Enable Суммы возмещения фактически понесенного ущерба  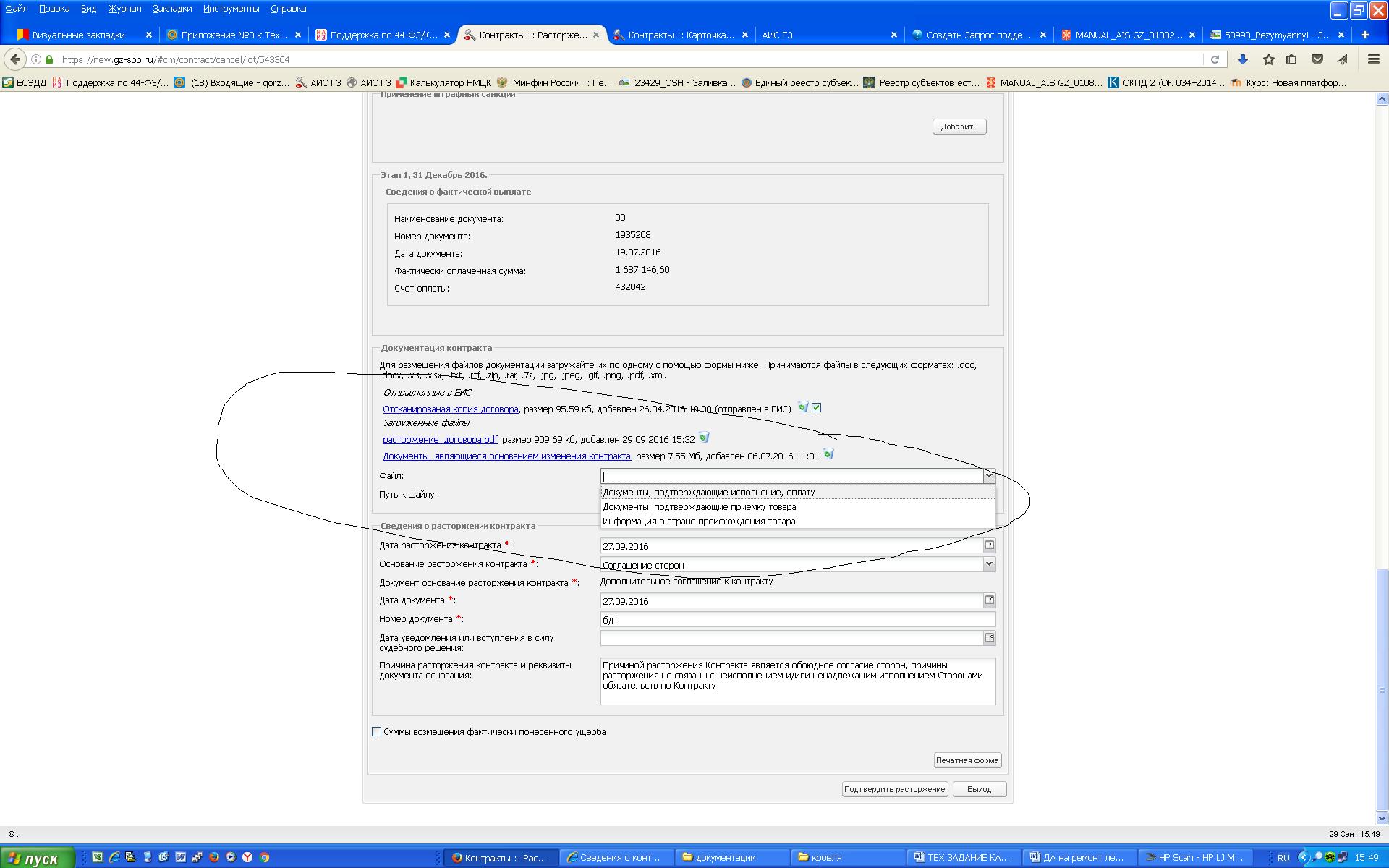click(376, 732)
